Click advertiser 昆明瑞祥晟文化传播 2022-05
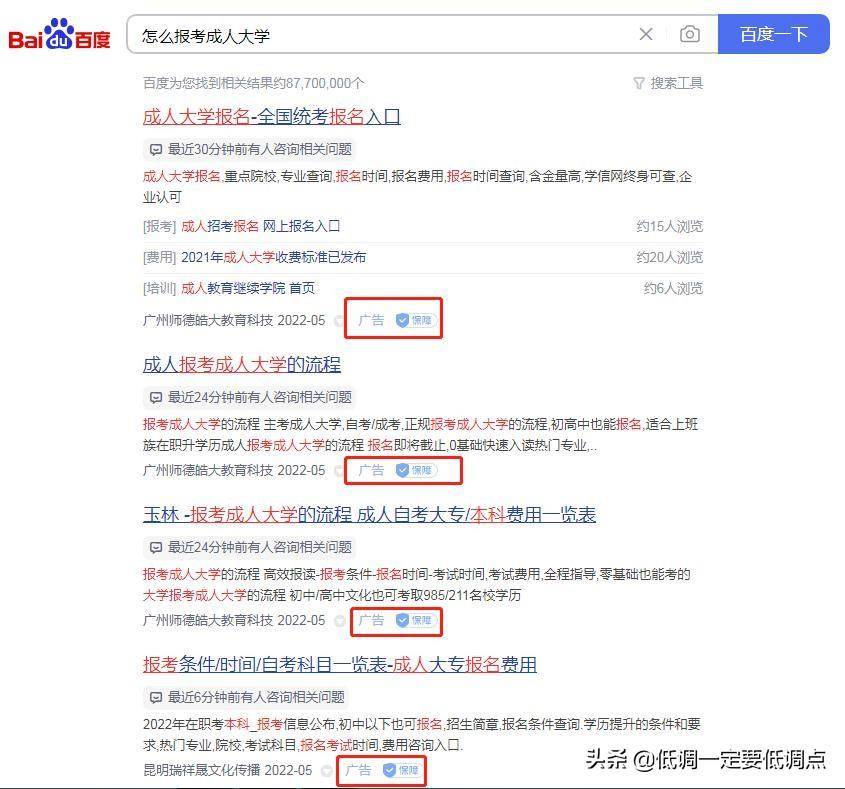 [227, 770]
